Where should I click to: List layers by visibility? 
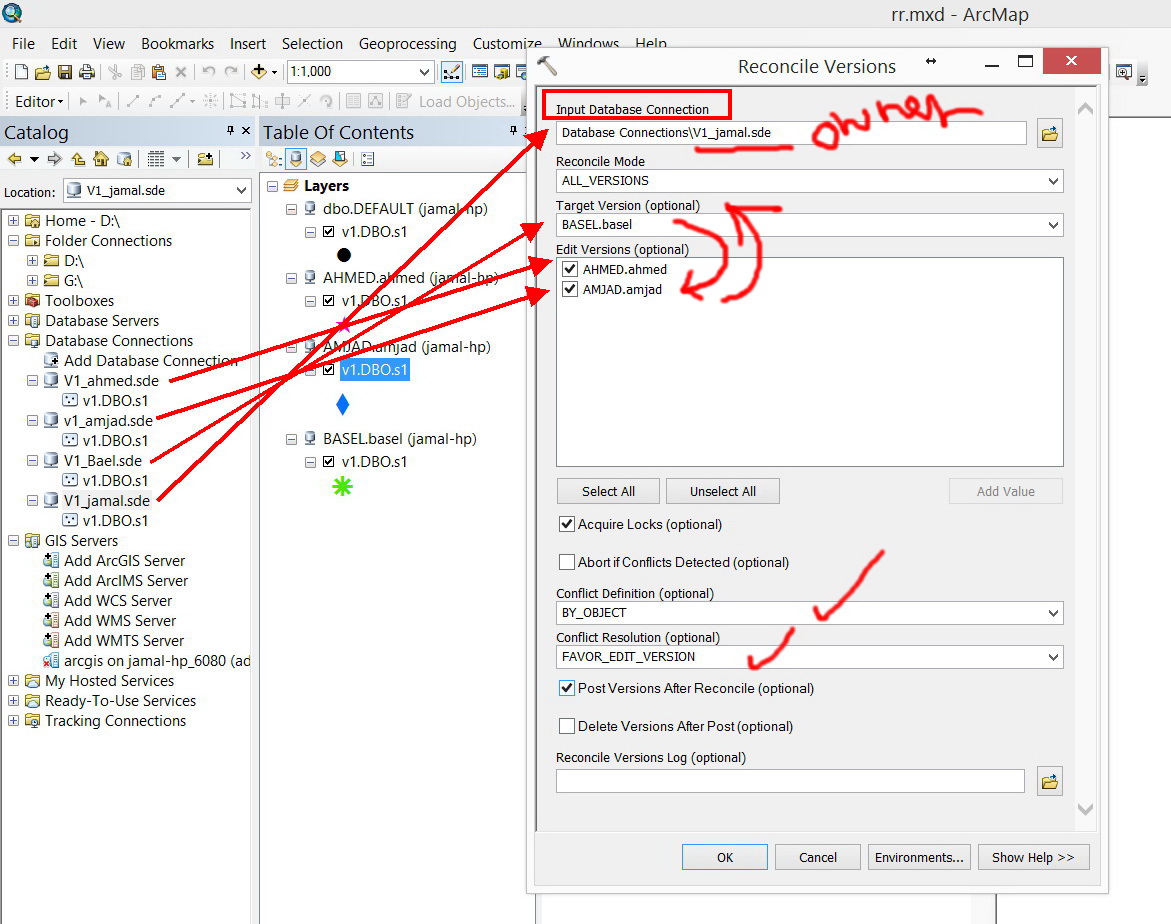click(318, 159)
